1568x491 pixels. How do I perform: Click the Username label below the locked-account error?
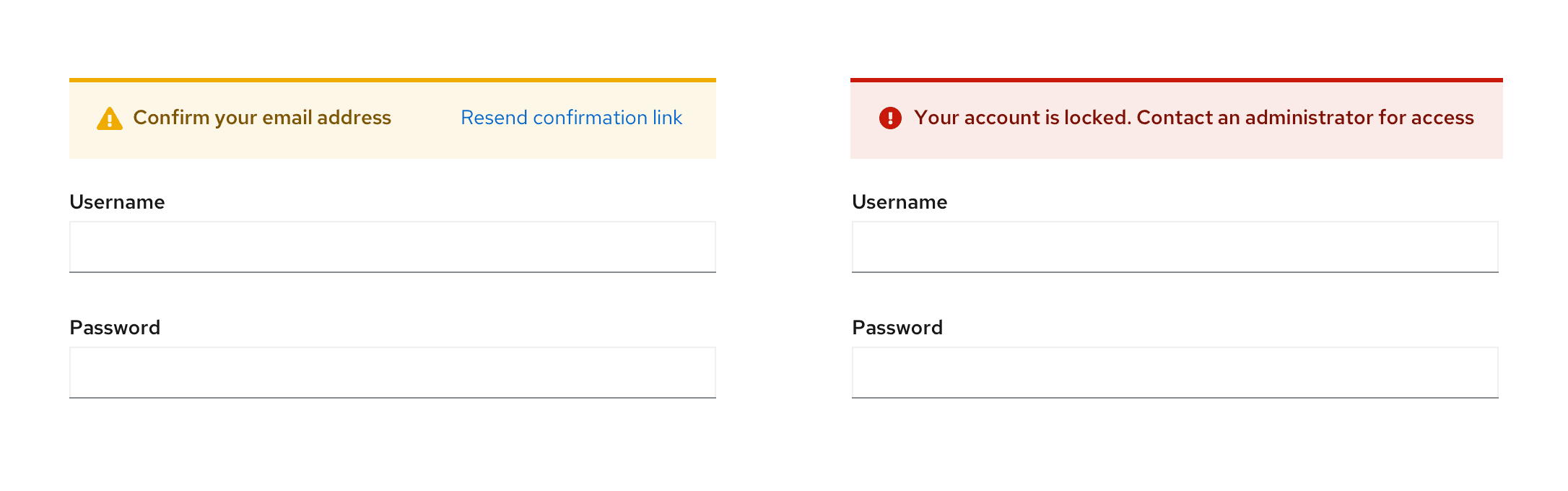pyautogui.click(x=900, y=202)
